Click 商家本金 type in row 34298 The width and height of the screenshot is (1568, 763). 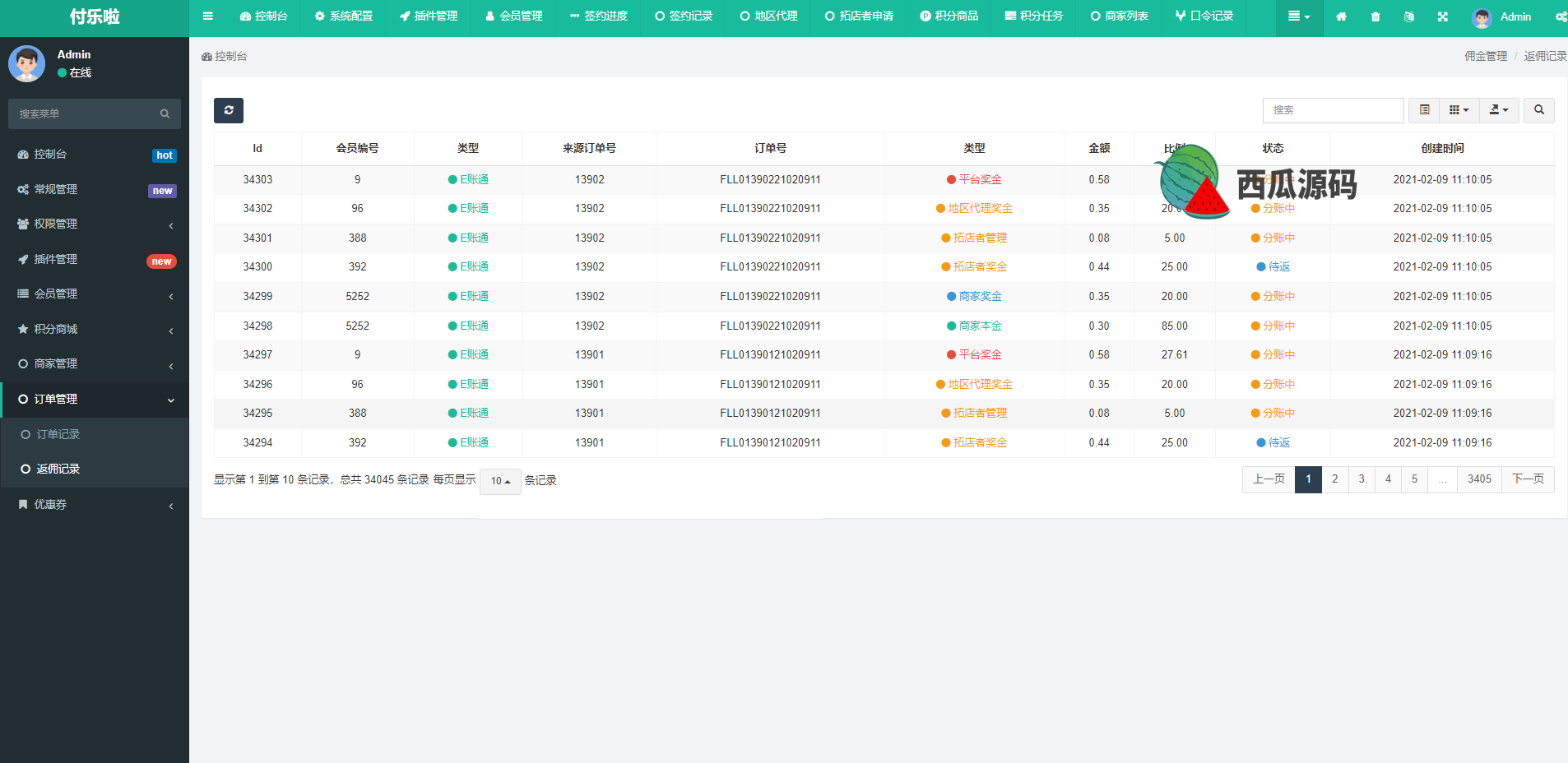(x=974, y=326)
